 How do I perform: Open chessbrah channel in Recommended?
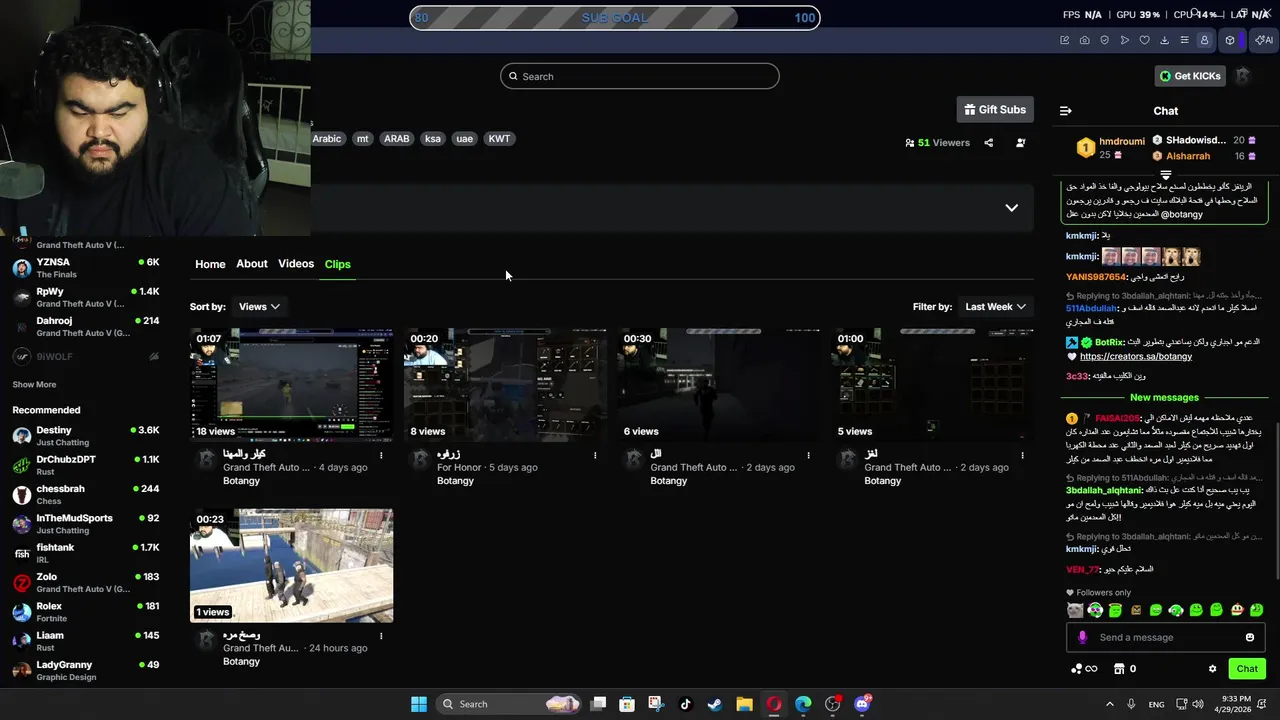coord(85,494)
